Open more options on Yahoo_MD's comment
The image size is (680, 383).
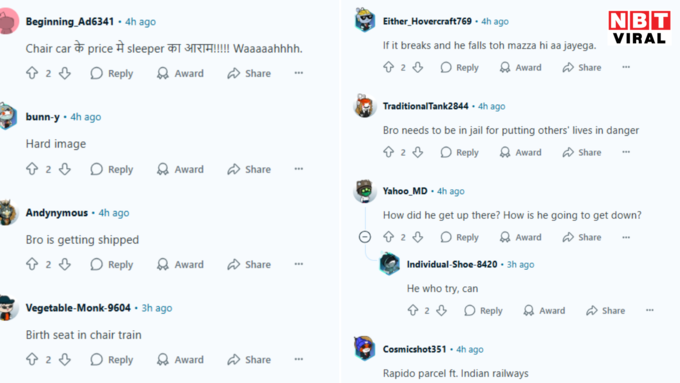pos(626,237)
